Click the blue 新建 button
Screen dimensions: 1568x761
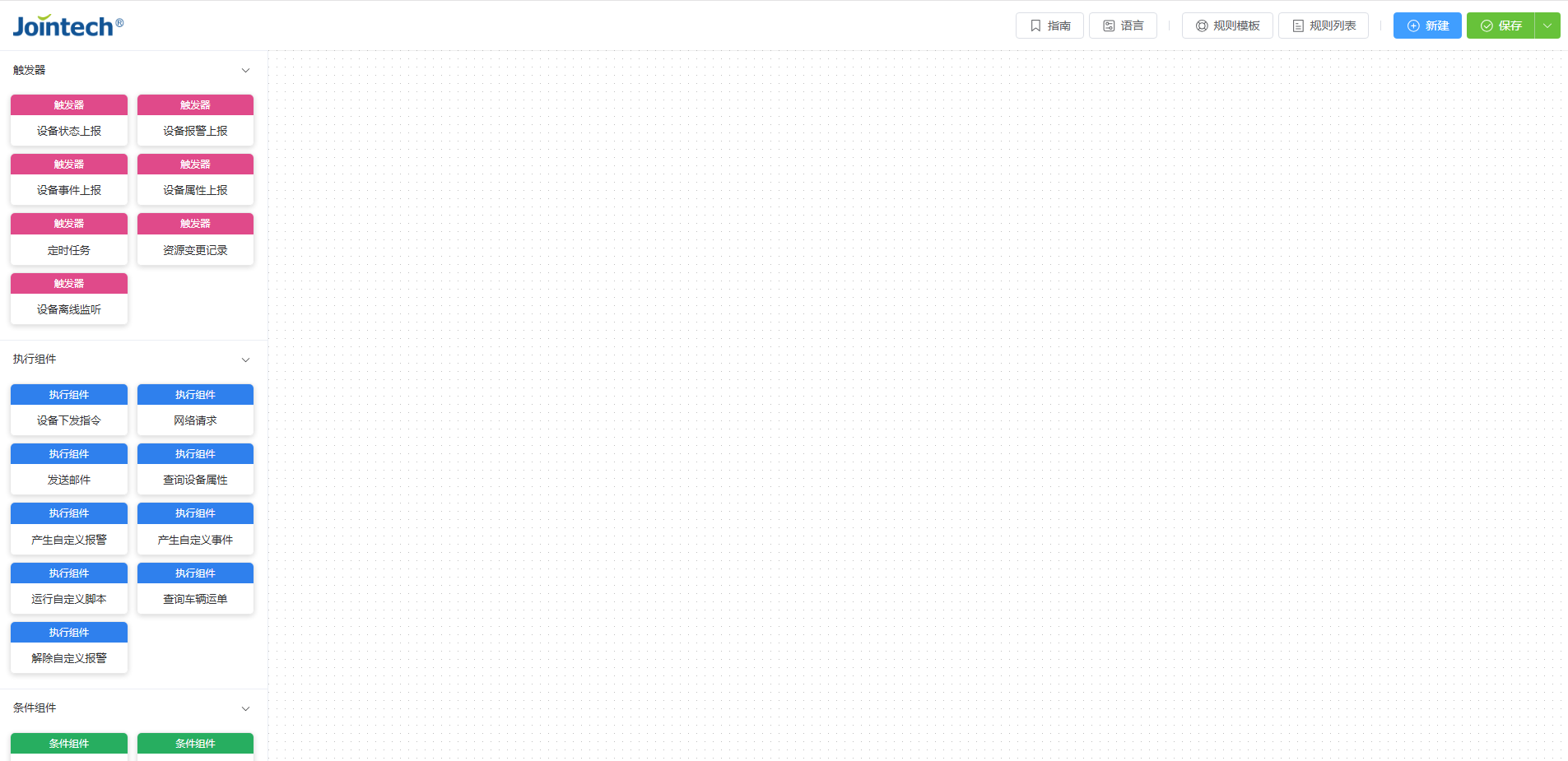[x=1427, y=26]
